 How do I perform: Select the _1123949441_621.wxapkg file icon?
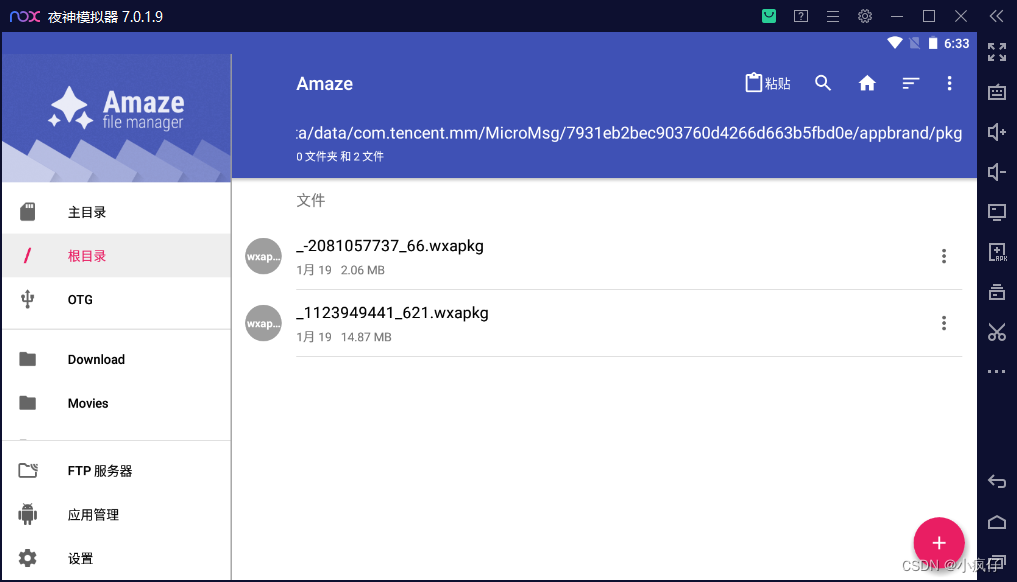point(263,323)
